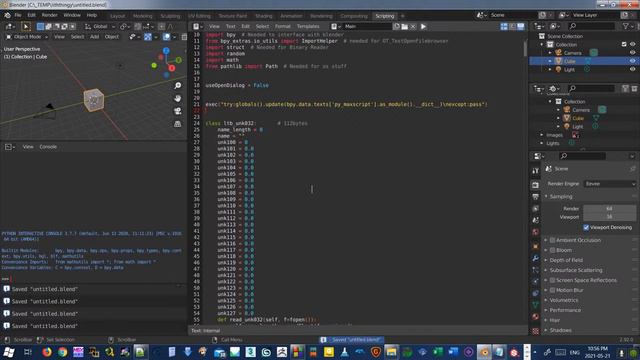
Task: Select the viewport zoom magnifier gizmo
Action: [x=178, y=86]
